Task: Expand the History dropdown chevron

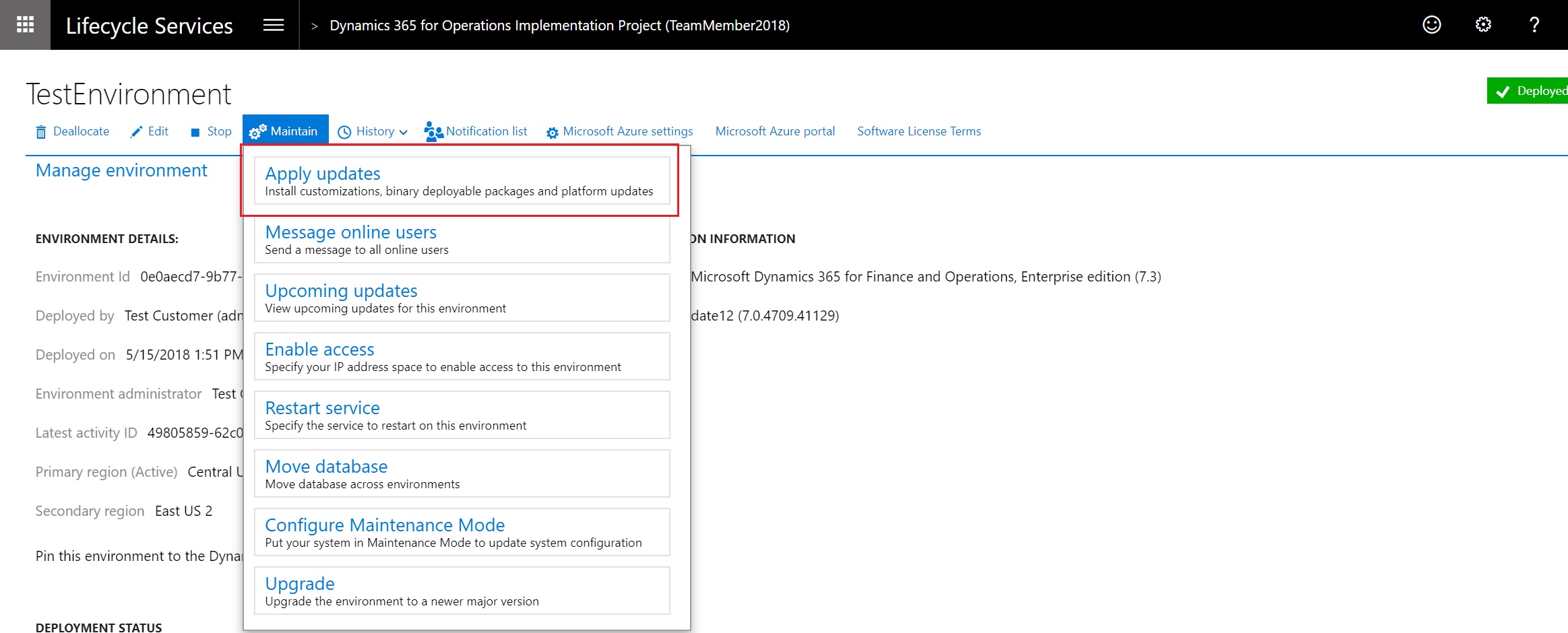Action: click(402, 132)
